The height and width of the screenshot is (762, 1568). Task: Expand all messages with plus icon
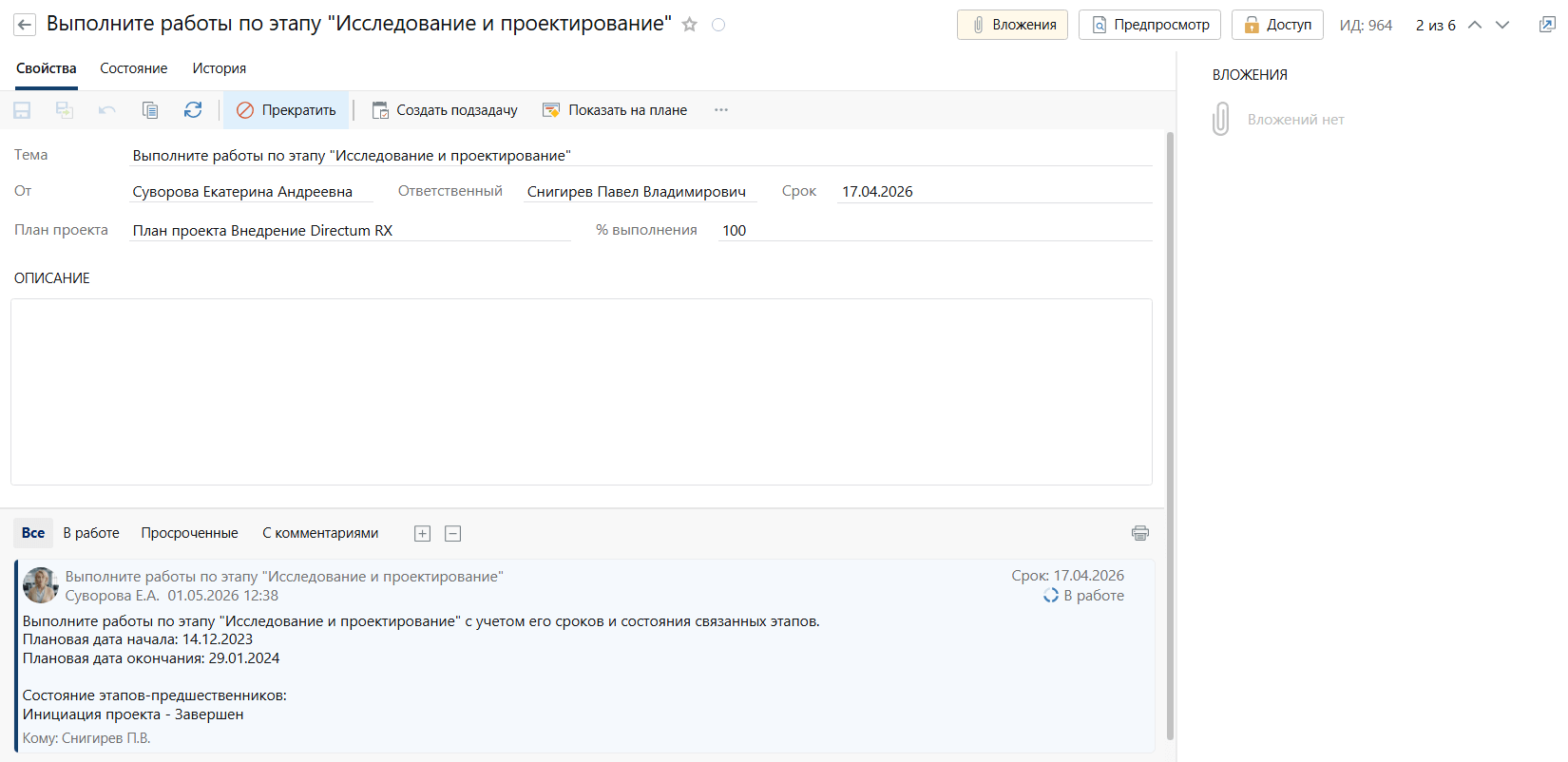(423, 534)
